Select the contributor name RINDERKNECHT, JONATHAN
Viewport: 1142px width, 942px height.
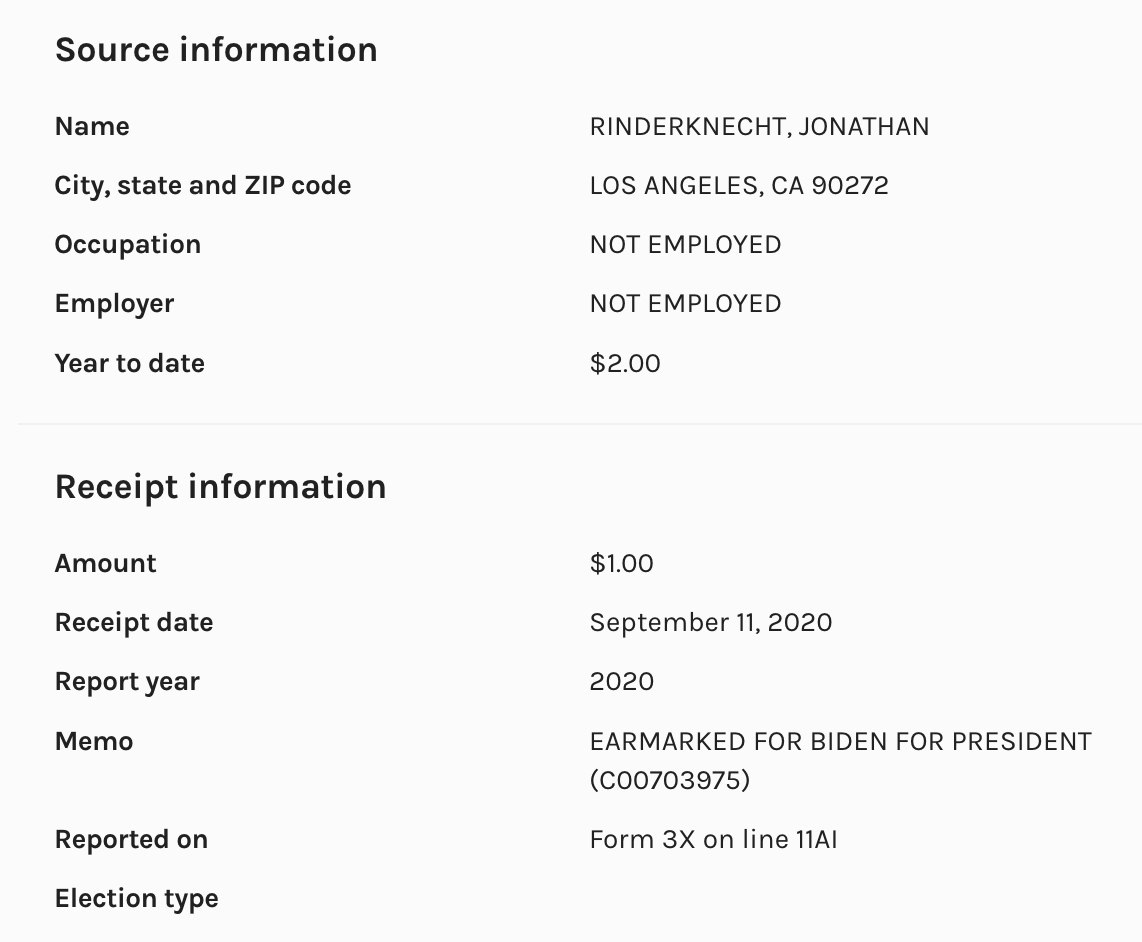point(759,127)
